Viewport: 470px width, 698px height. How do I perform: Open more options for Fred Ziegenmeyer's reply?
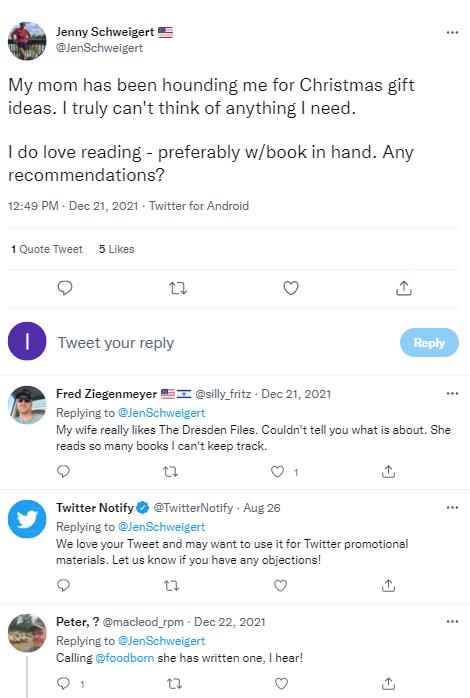[x=452, y=394]
